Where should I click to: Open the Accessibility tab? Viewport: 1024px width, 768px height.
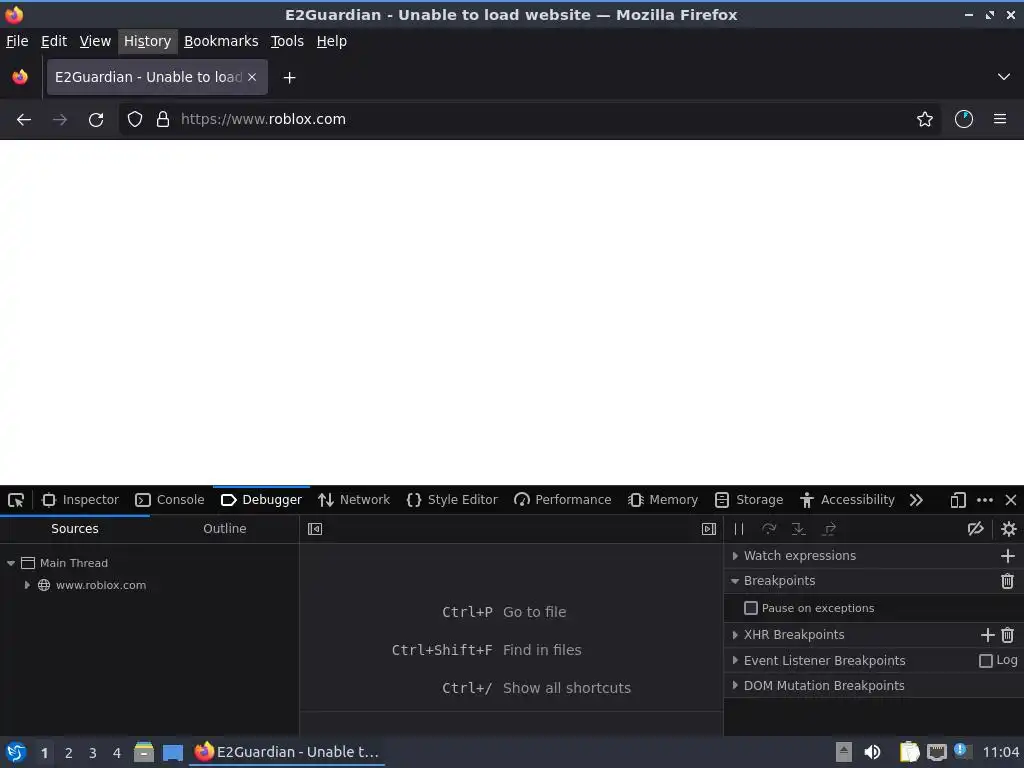[847, 500]
